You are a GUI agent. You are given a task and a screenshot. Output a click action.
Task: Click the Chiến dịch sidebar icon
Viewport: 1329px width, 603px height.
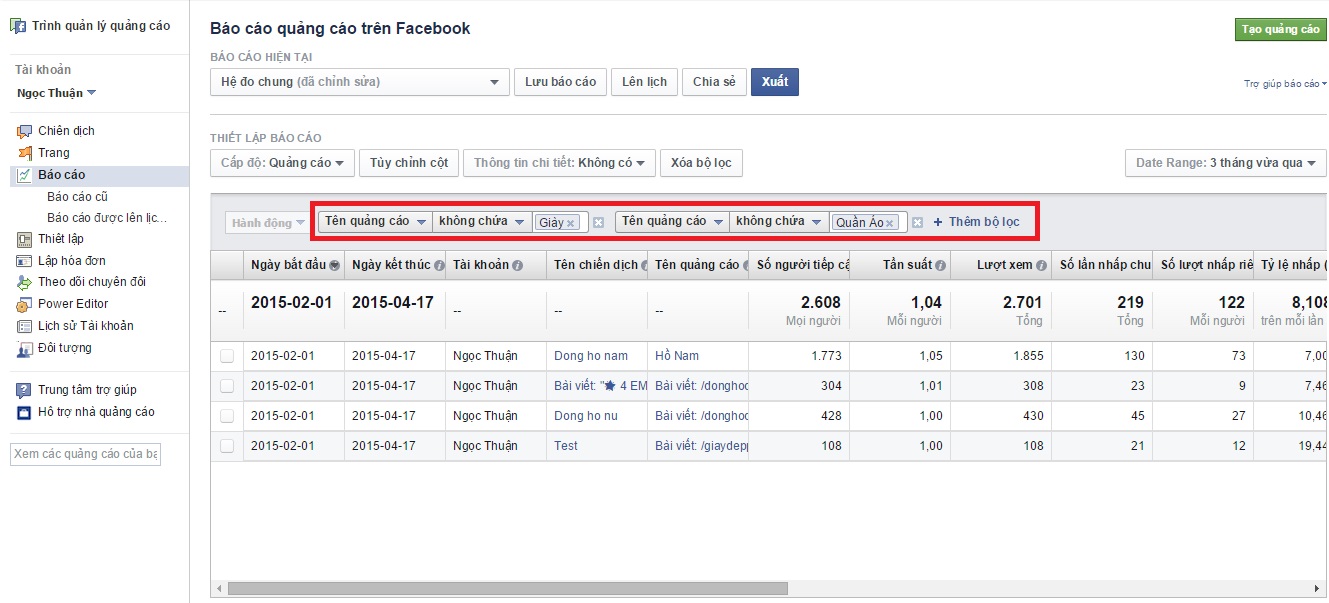[x=24, y=131]
